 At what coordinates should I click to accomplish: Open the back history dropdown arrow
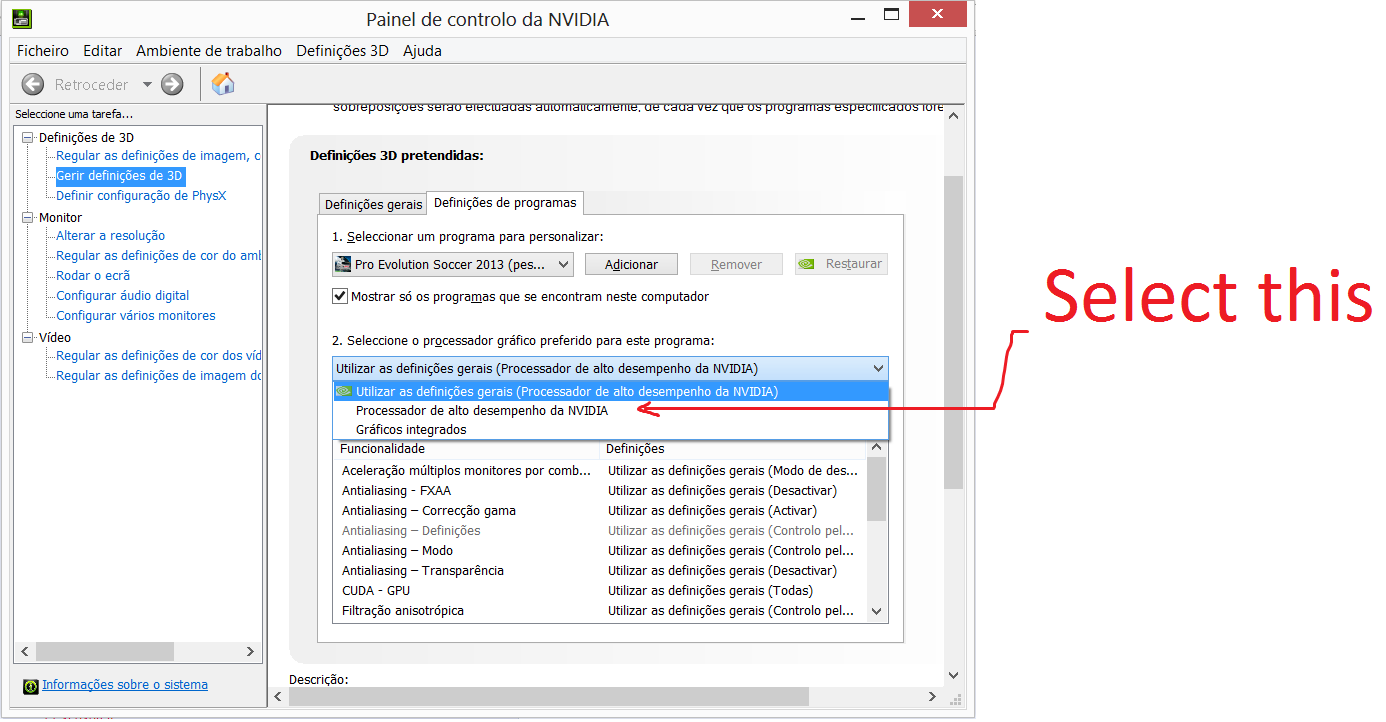(x=147, y=85)
